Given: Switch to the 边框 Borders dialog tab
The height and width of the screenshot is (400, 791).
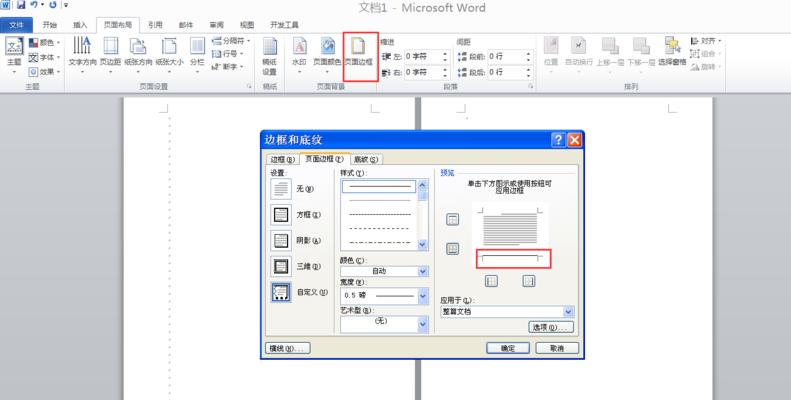Looking at the screenshot, I should (282, 159).
